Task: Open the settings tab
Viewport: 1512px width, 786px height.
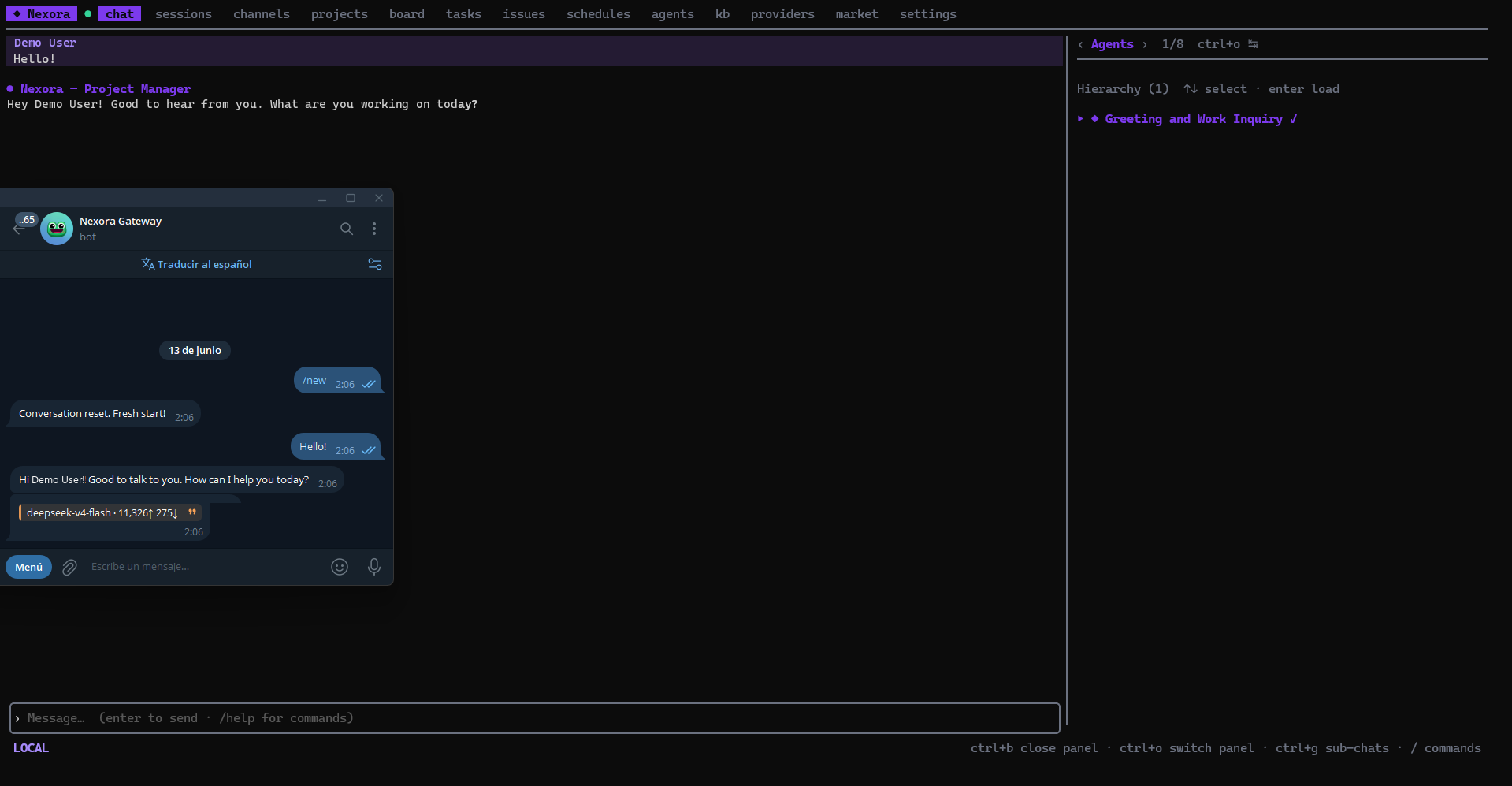Action: tap(927, 14)
